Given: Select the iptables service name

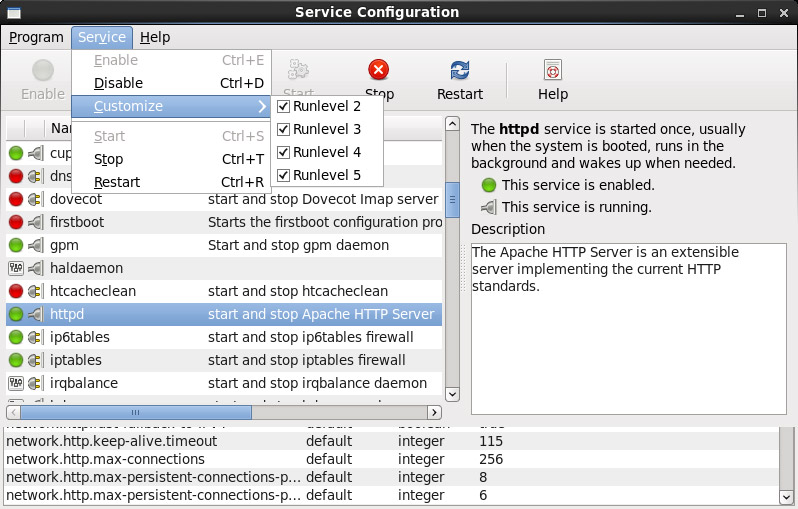Looking at the screenshot, I should (x=76, y=360).
